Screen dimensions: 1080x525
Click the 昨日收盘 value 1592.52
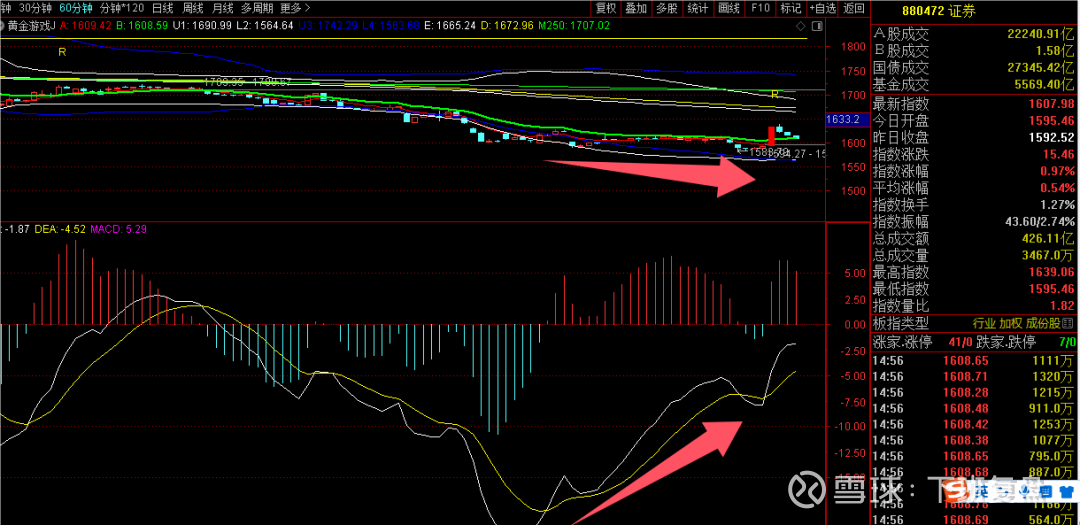[x=1052, y=137]
